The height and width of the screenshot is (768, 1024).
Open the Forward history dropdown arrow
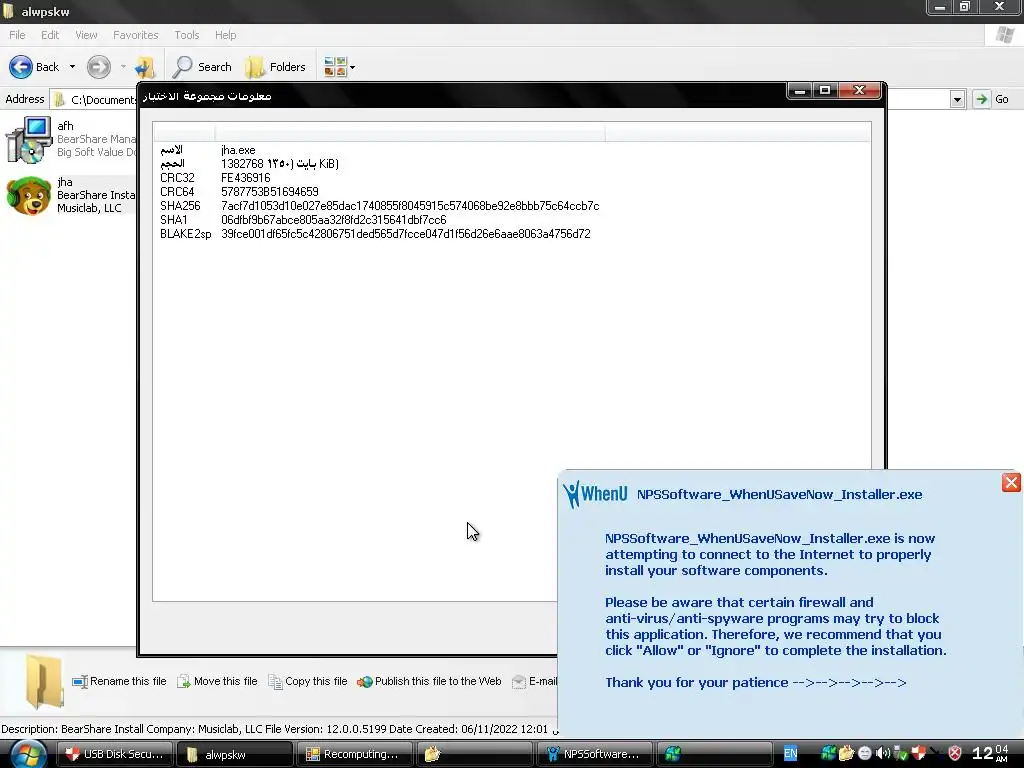tap(123, 67)
